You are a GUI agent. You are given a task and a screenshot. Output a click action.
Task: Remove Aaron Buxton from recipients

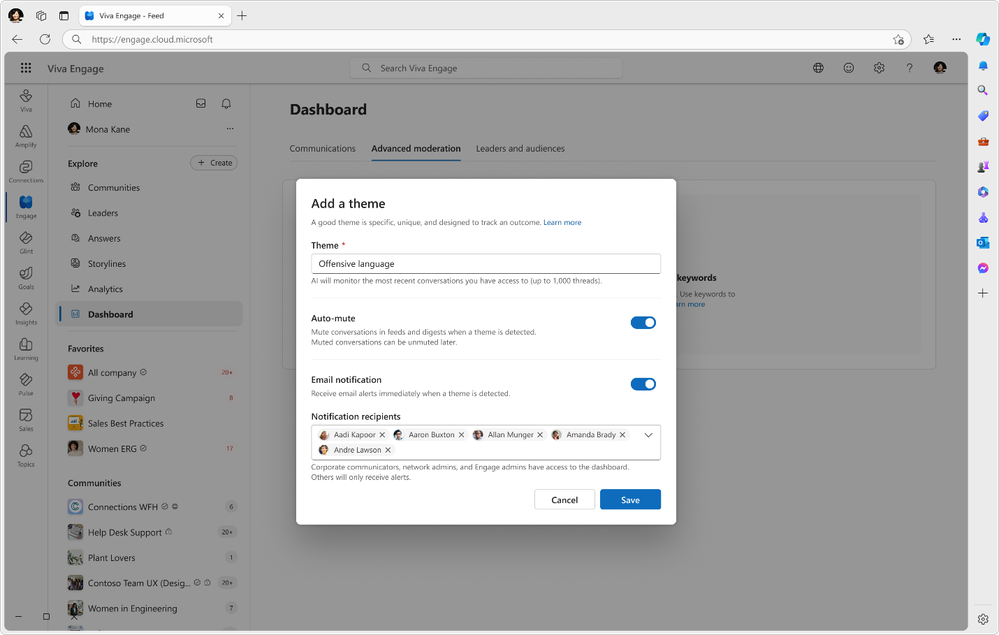click(x=461, y=435)
